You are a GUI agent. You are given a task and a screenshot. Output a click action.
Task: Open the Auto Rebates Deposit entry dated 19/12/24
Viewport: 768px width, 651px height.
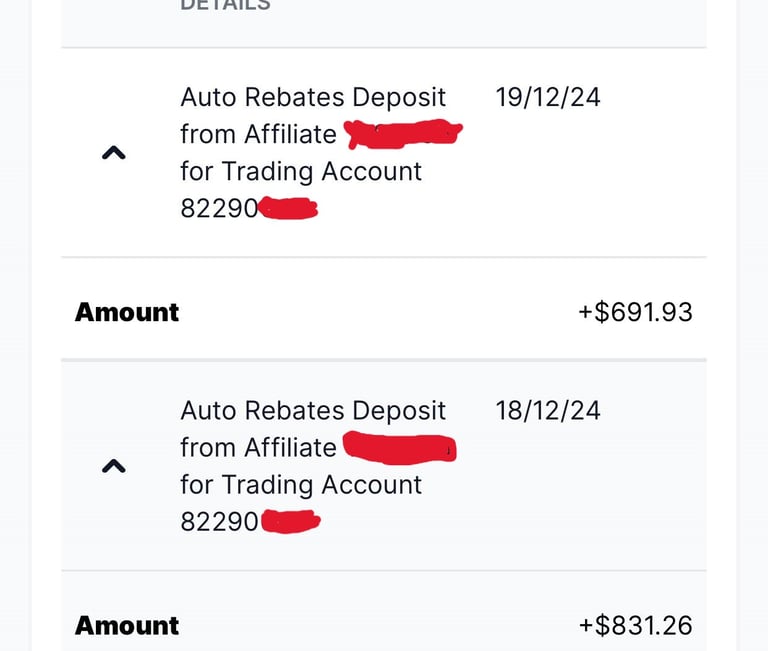point(313,98)
